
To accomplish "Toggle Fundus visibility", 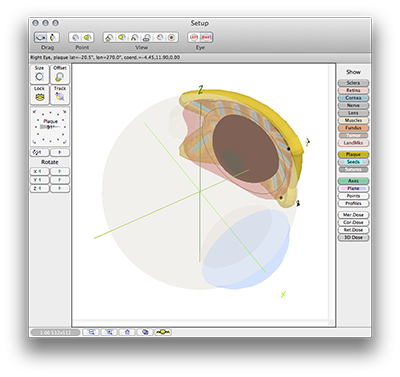I will pyautogui.click(x=353, y=128).
